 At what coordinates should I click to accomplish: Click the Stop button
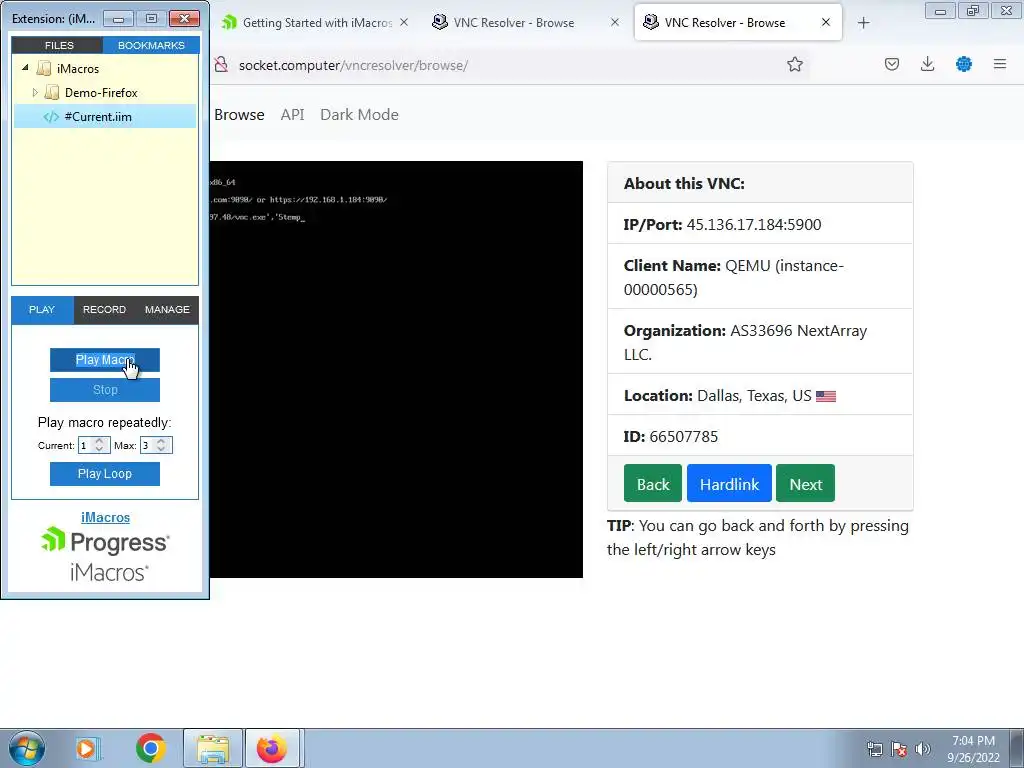(x=104, y=390)
